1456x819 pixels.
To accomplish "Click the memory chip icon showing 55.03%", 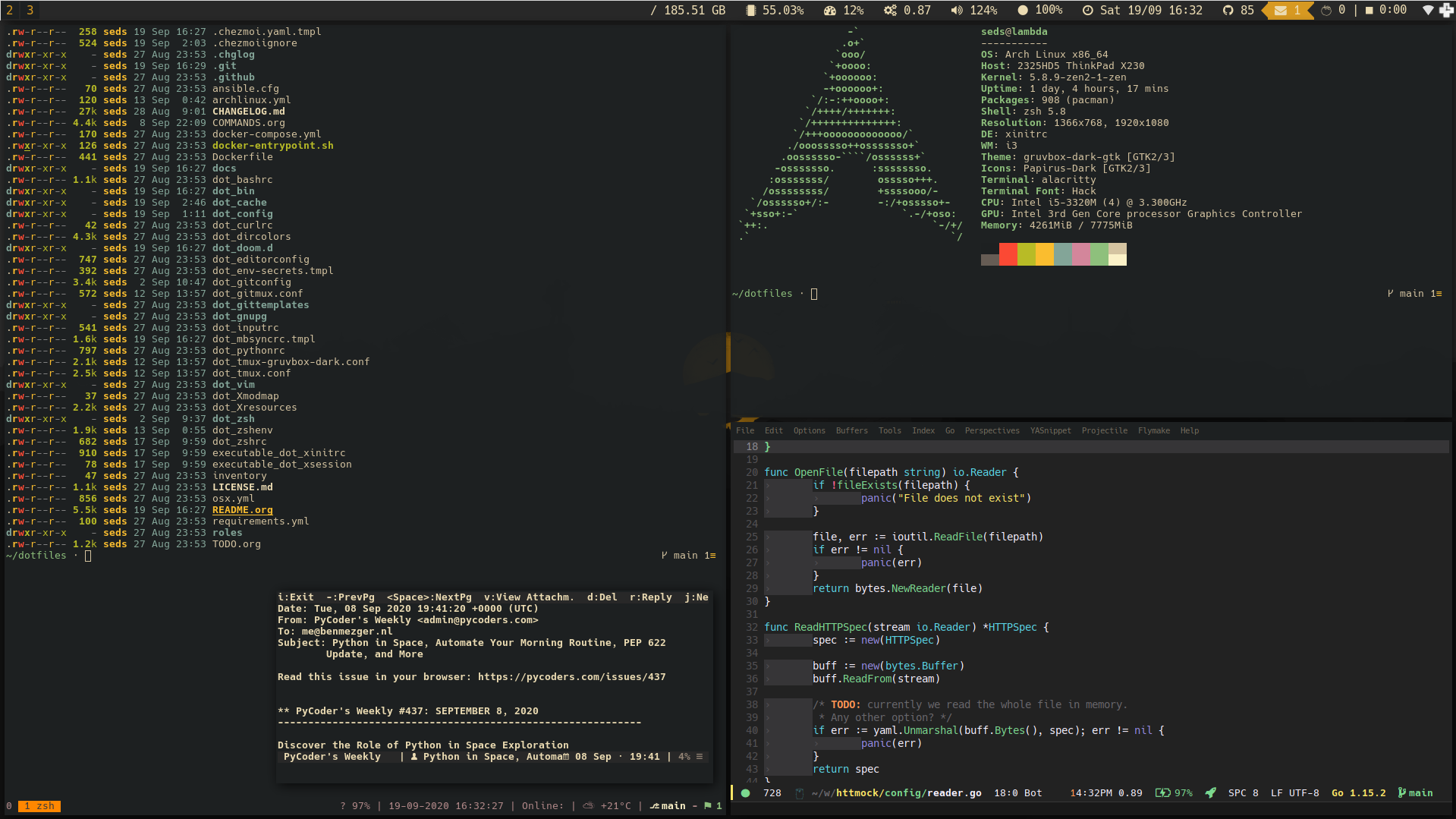I will [750, 10].
